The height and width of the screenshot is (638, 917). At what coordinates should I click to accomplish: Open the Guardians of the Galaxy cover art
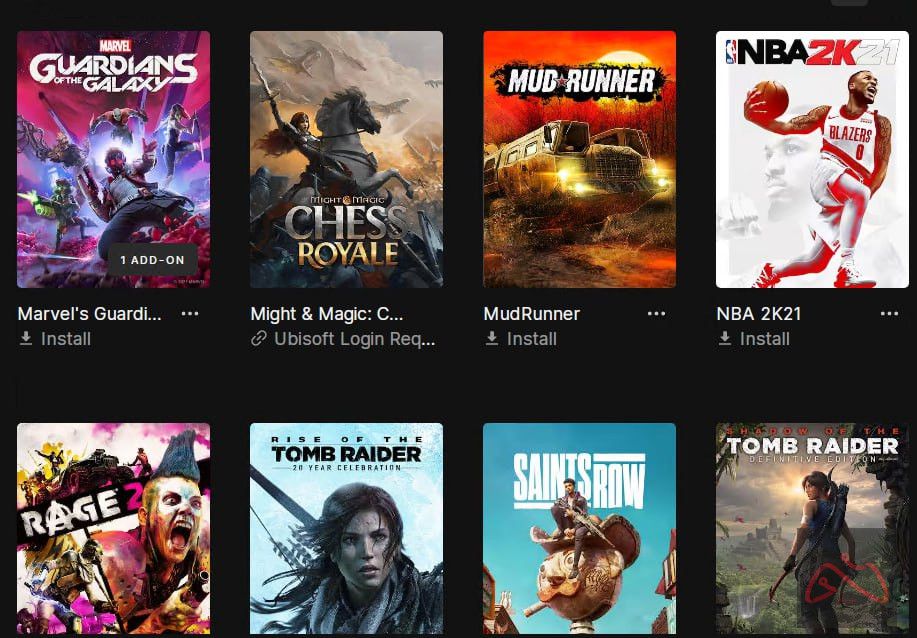(113, 159)
